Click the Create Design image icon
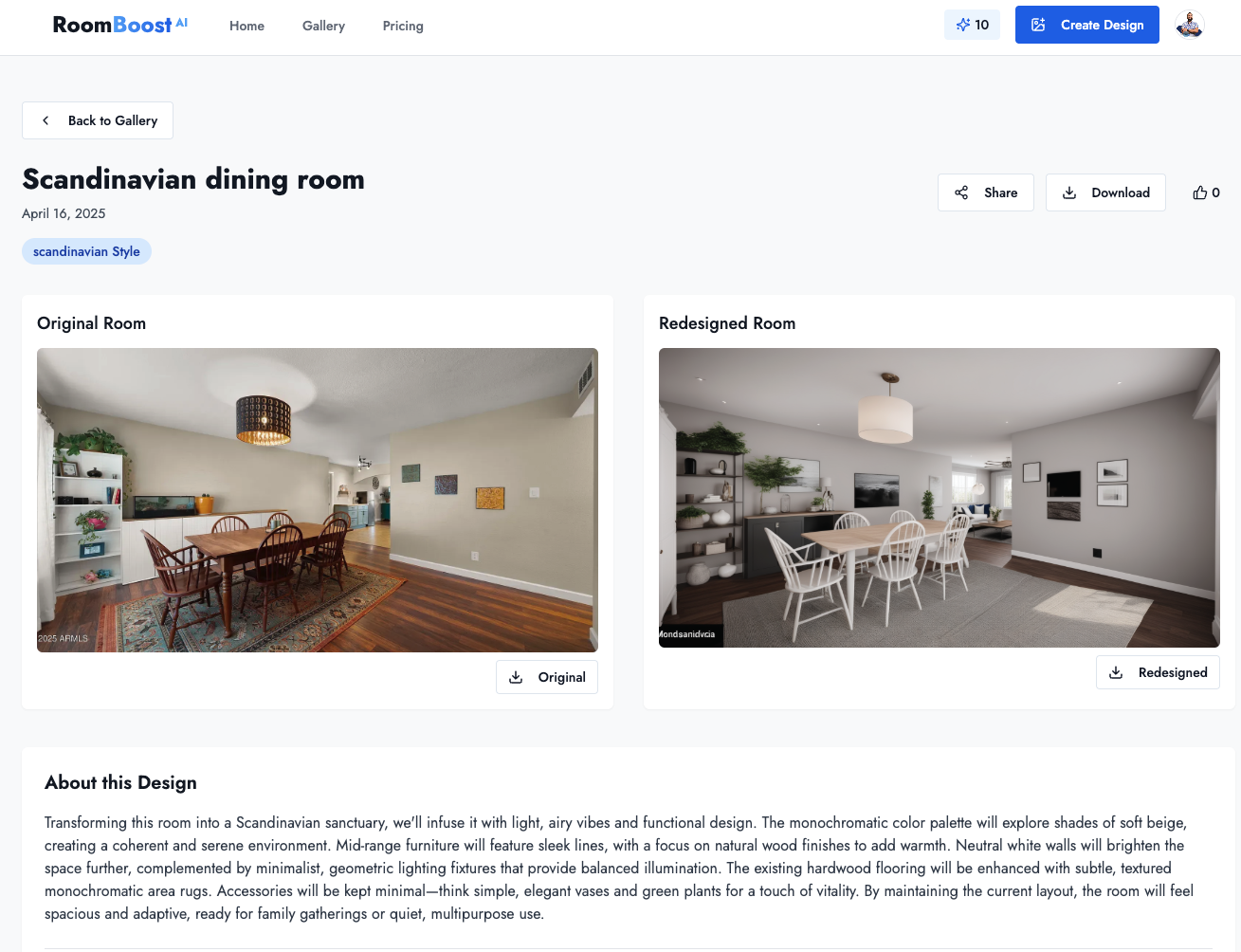Image resolution: width=1241 pixels, height=952 pixels. tap(1038, 25)
